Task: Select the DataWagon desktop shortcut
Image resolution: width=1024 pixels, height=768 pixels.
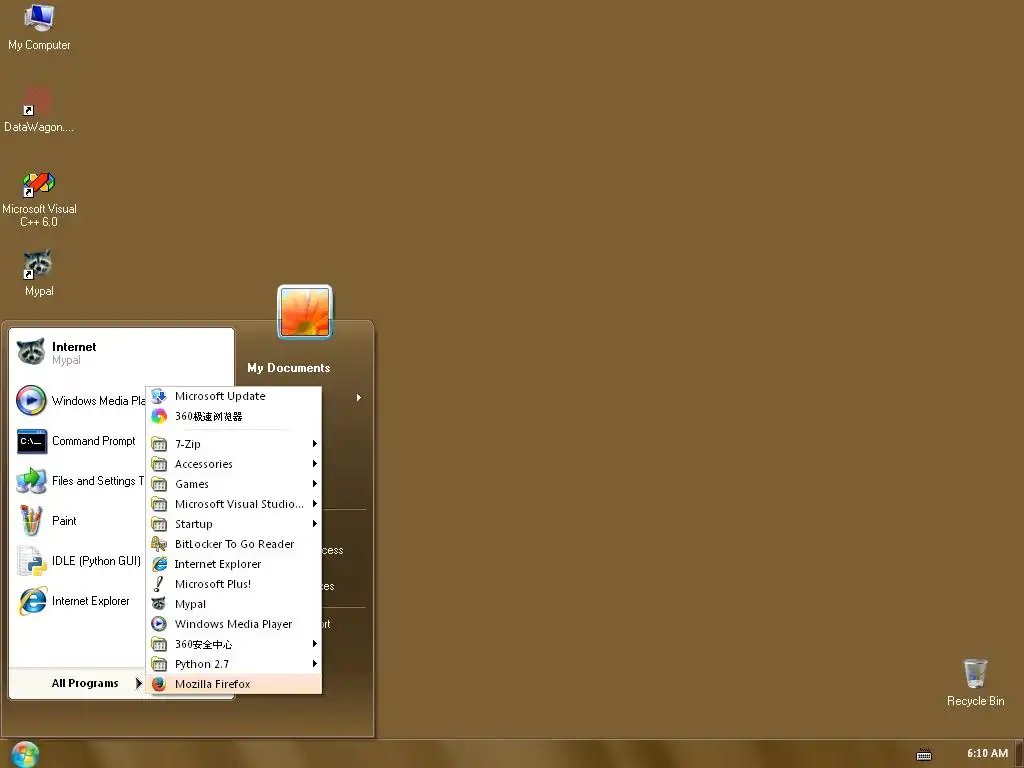Action: 39,109
